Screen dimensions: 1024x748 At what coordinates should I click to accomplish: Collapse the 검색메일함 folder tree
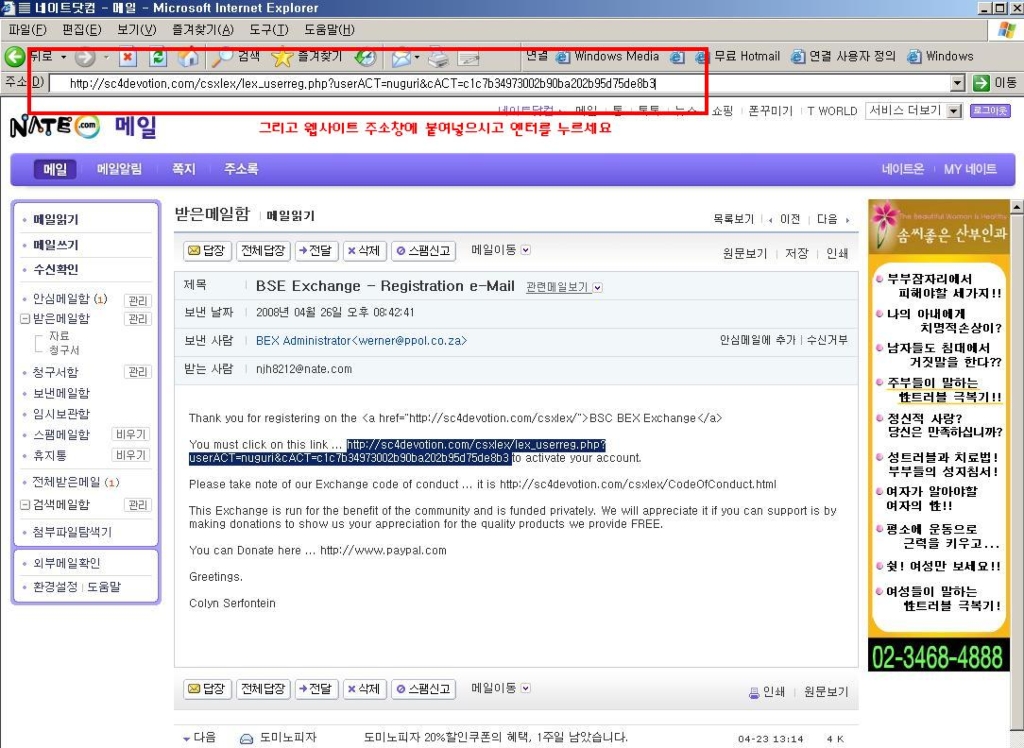point(25,505)
